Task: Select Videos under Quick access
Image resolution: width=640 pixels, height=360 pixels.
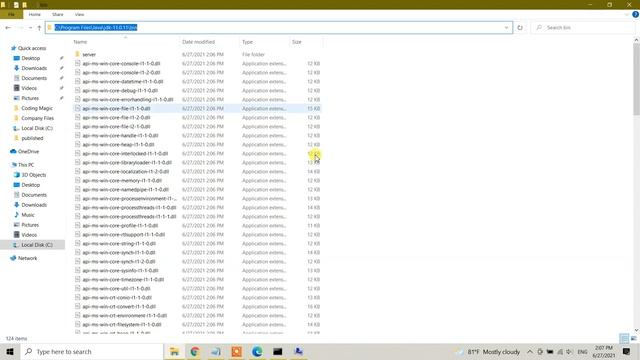Action: point(29,88)
